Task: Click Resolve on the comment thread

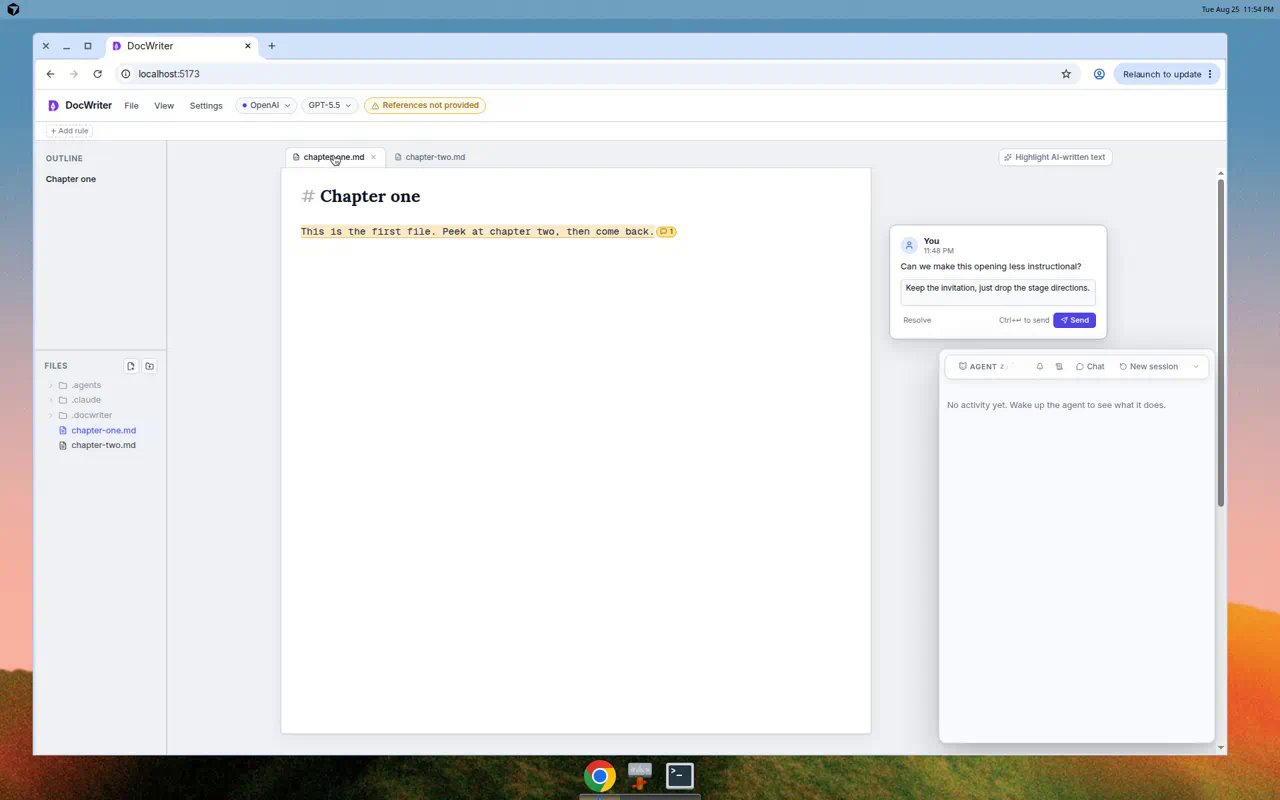Action: click(917, 320)
